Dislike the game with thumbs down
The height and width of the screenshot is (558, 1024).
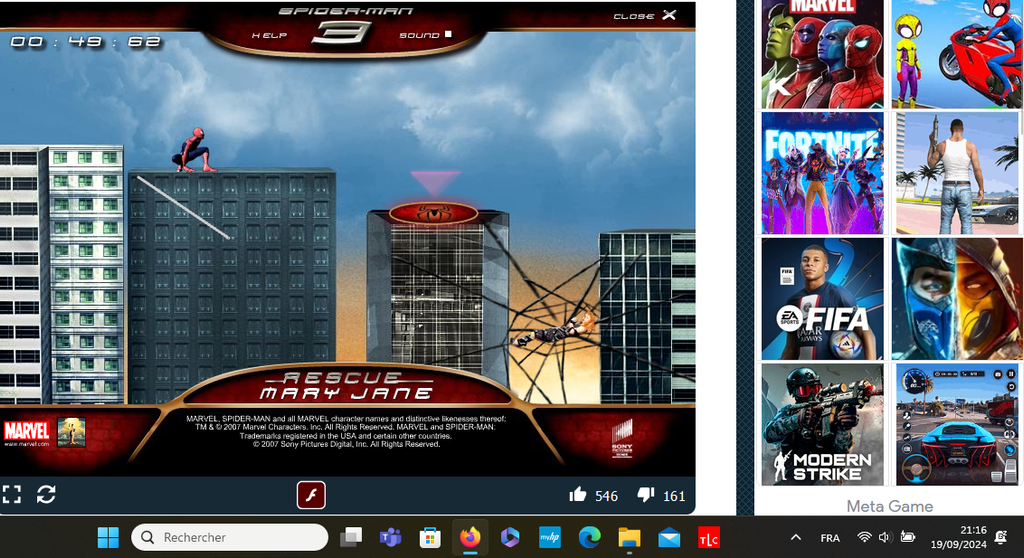pyautogui.click(x=646, y=495)
